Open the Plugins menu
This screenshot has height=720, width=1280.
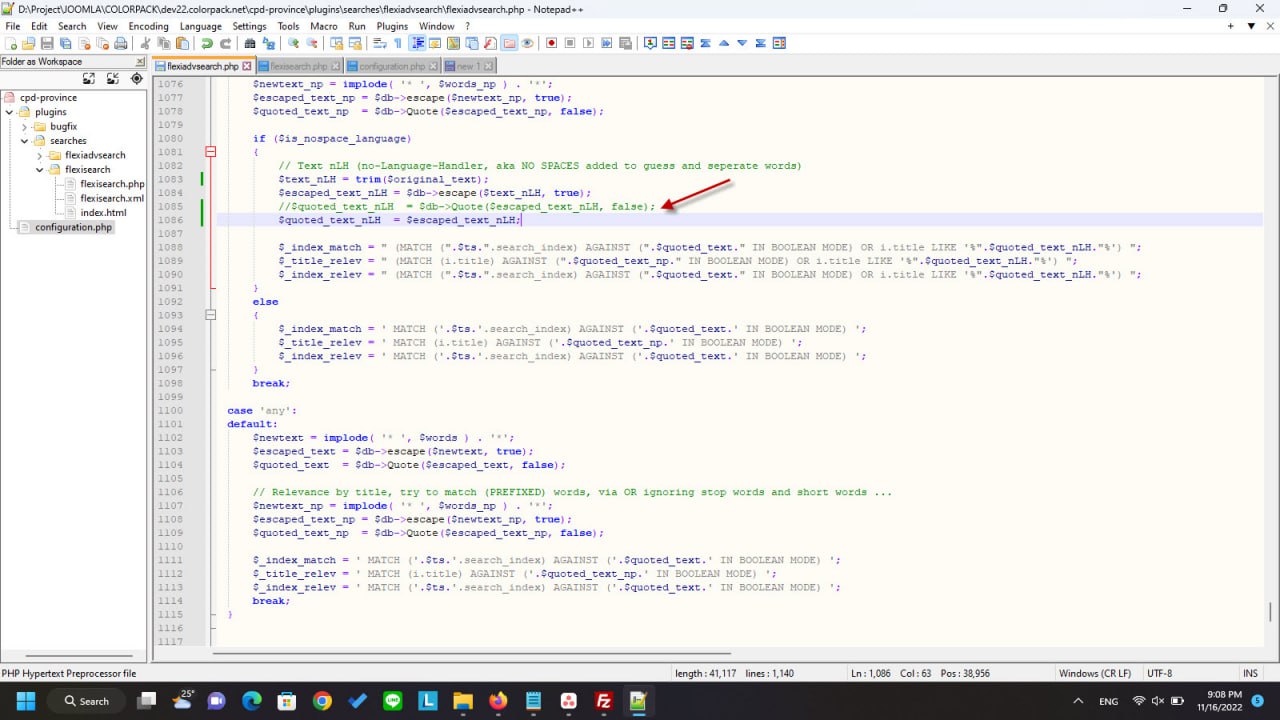tap(391, 26)
